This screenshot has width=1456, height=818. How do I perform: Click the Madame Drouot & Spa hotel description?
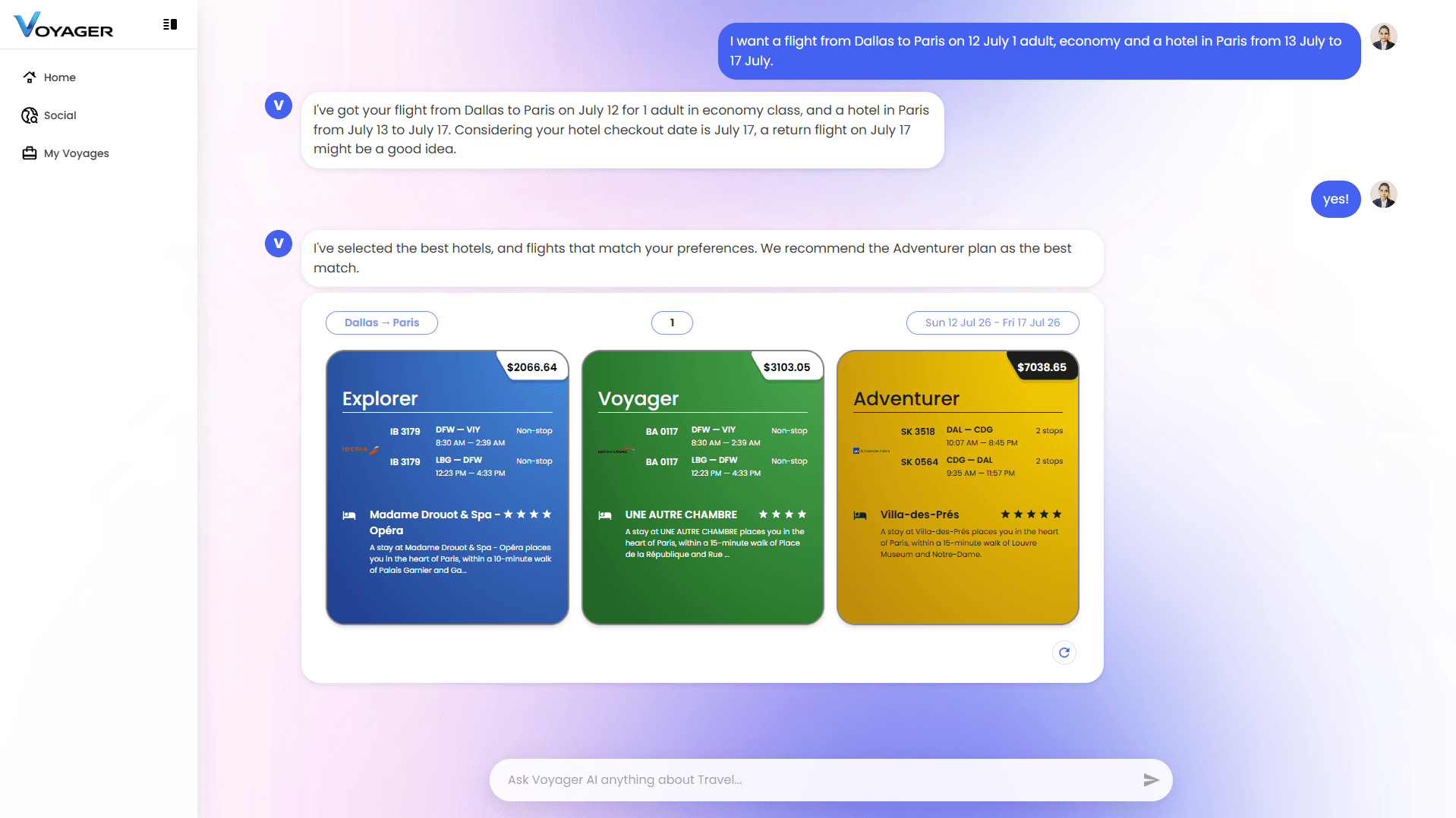click(x=461, y=559)
